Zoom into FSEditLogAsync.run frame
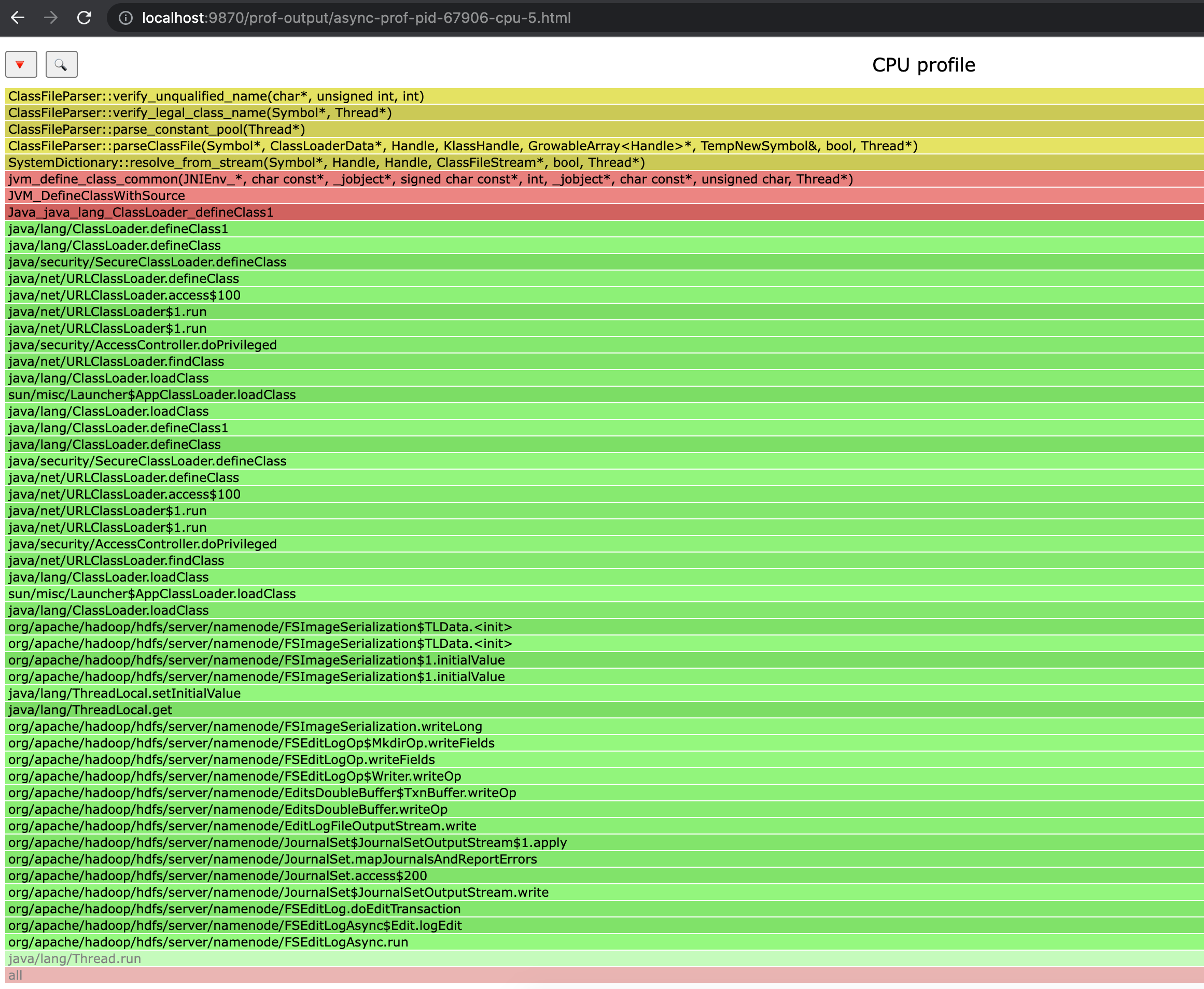 point(208,942)
